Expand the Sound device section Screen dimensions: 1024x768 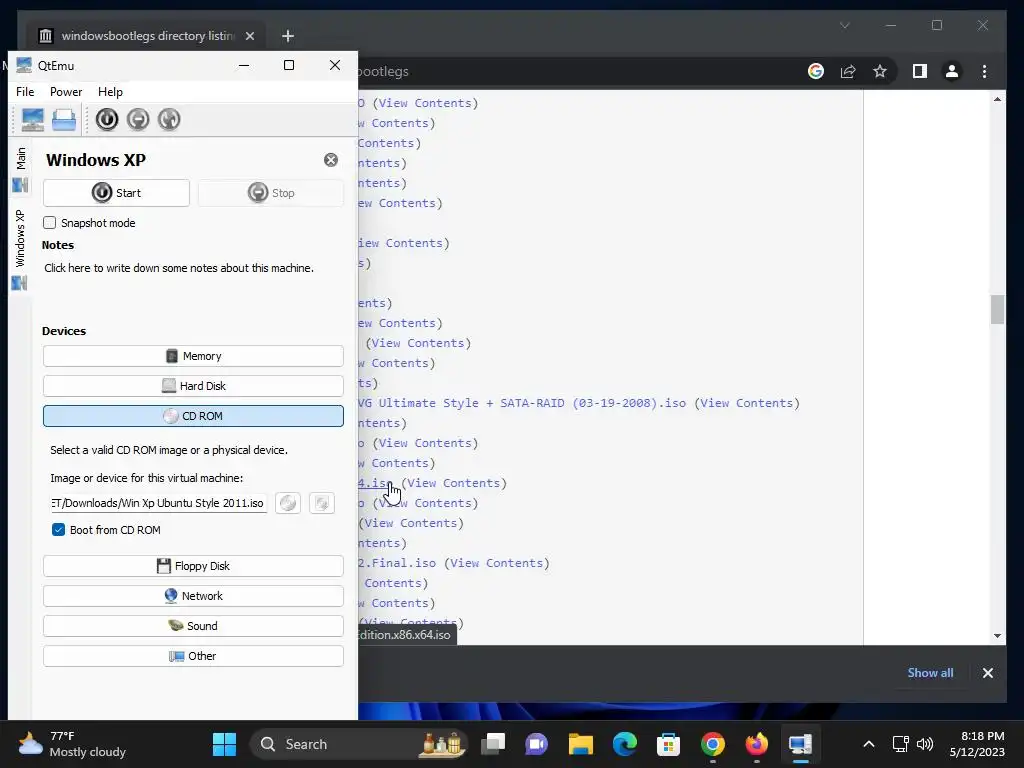point(193,626)
